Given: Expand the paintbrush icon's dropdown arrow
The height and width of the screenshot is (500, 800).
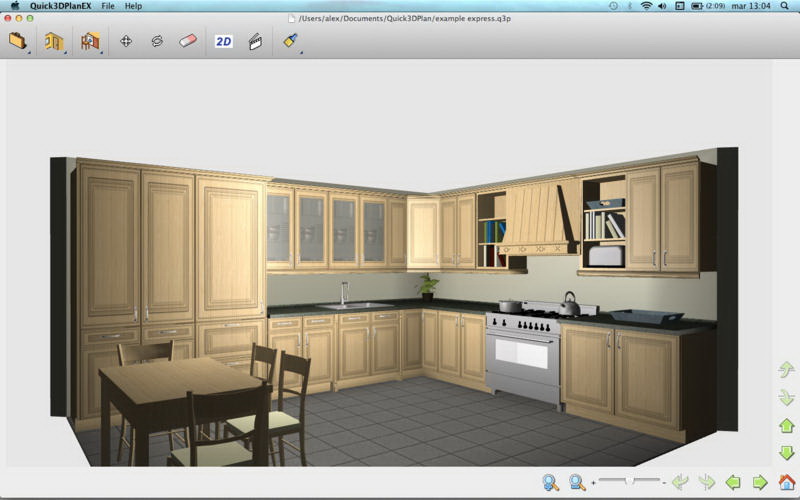Looking at the screenshot, I should point(301,51).
